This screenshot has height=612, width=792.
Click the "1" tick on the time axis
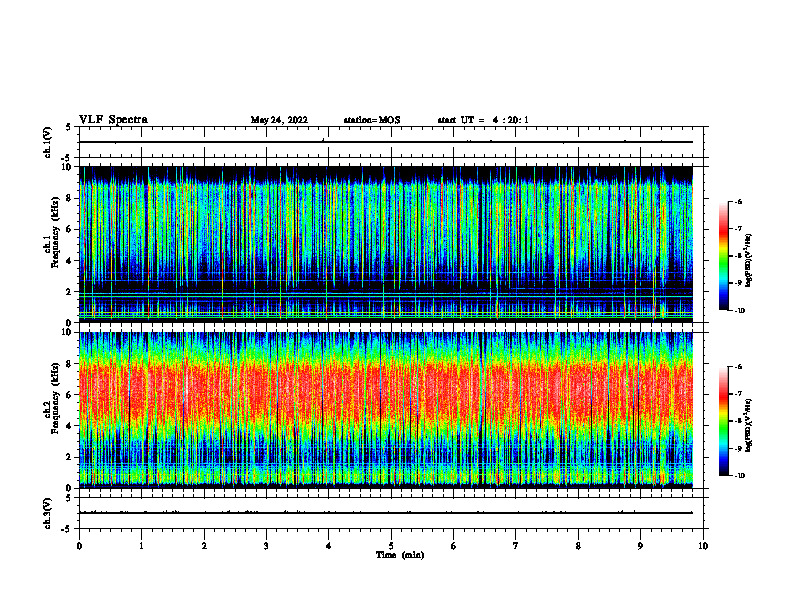coord(141,546)
